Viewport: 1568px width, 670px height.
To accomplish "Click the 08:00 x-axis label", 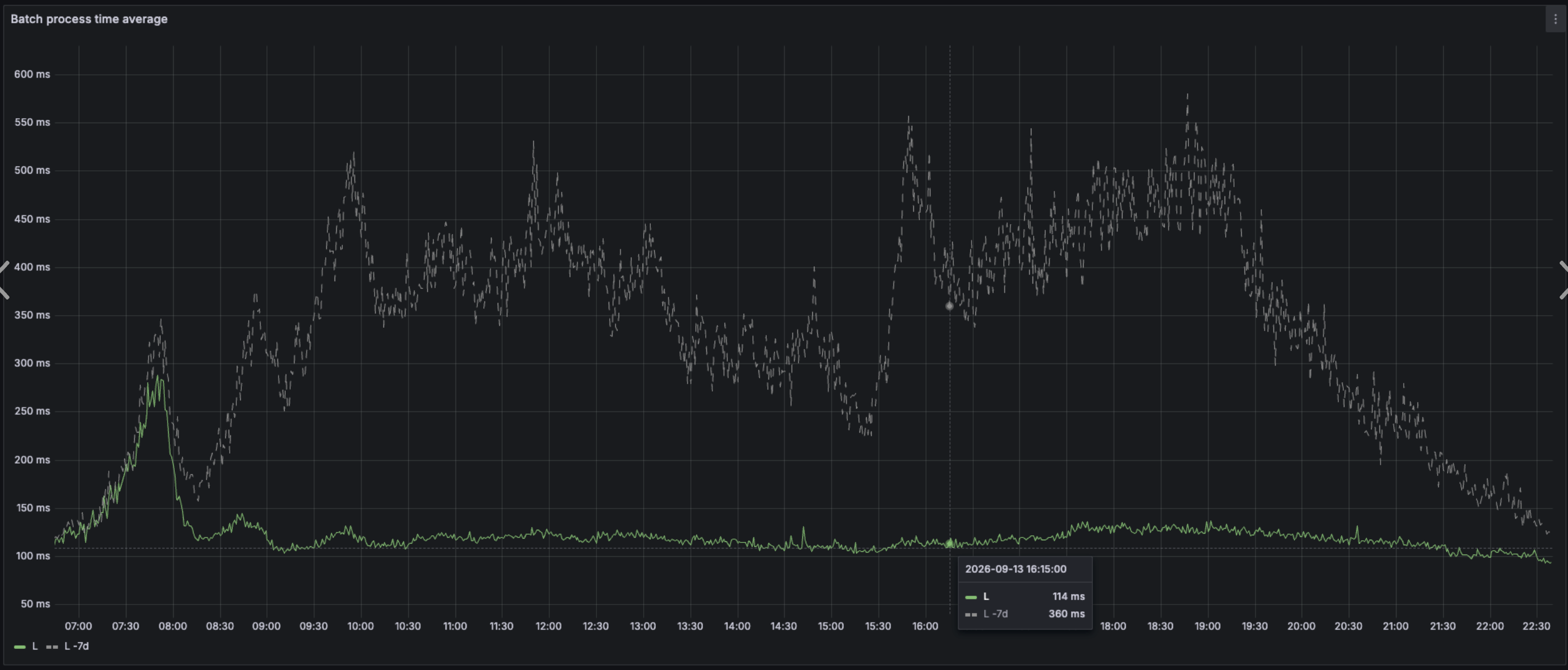I will [173, 626].
